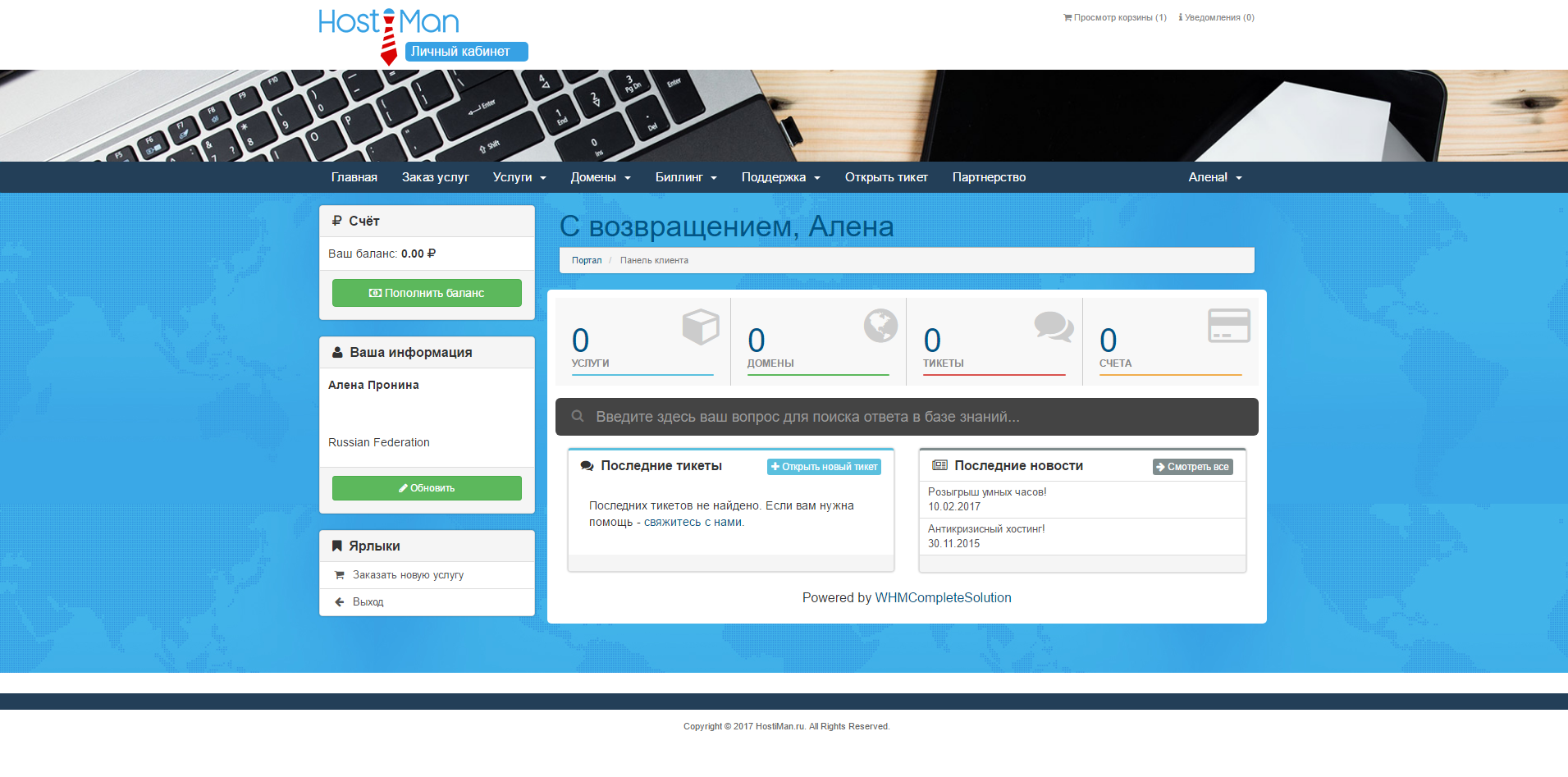Open the Счета counter tile
This screenshot has height=777, width=1568.
click(x=1171, y=341)
